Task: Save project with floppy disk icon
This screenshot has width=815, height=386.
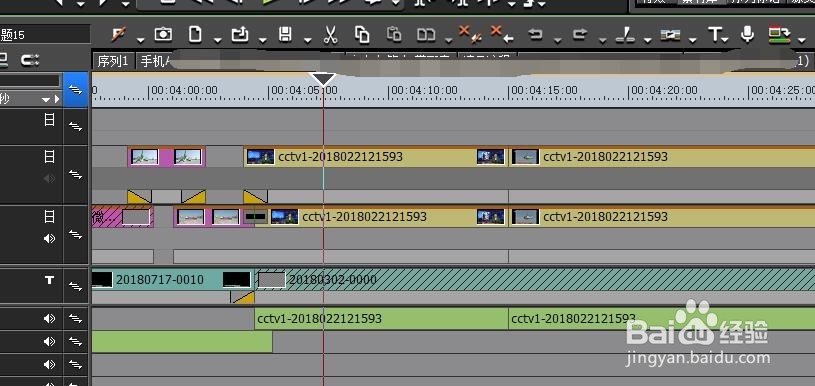Action: tap(285, 35)
